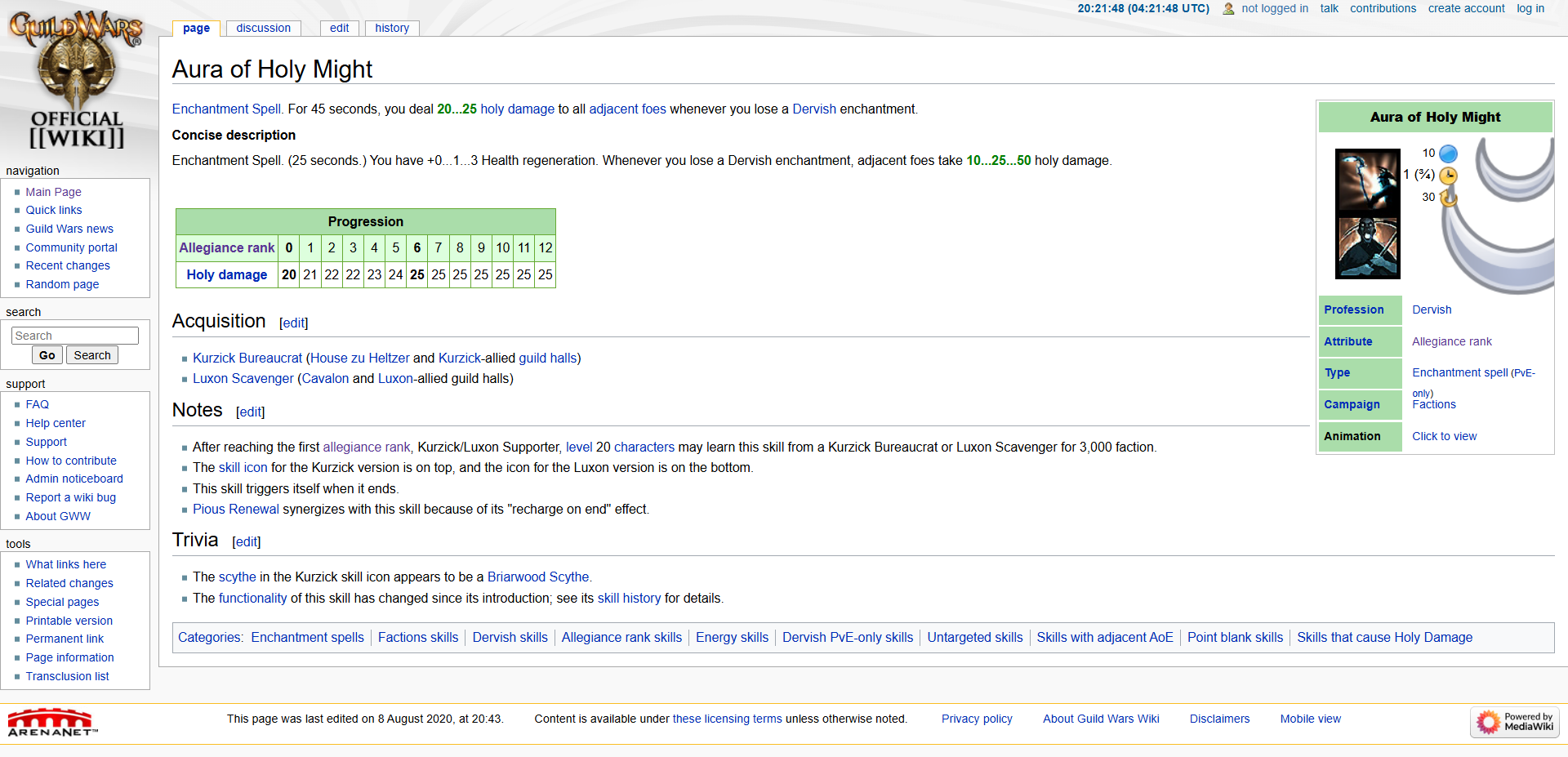Click the Guild Wars Official Wiki logo
1568x757 pixels.
coord(76,80)
